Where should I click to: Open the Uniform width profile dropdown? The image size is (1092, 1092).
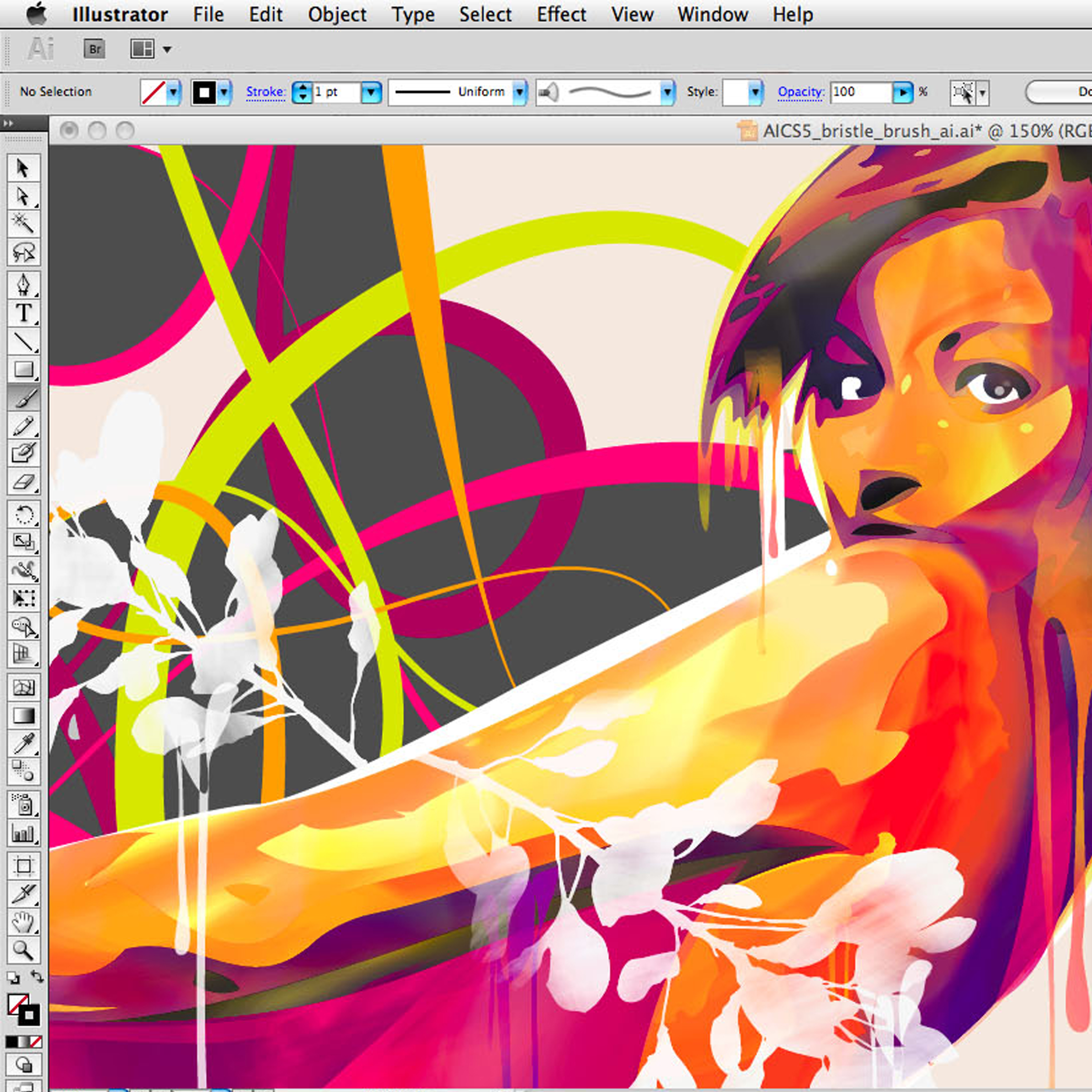(519, 92)
